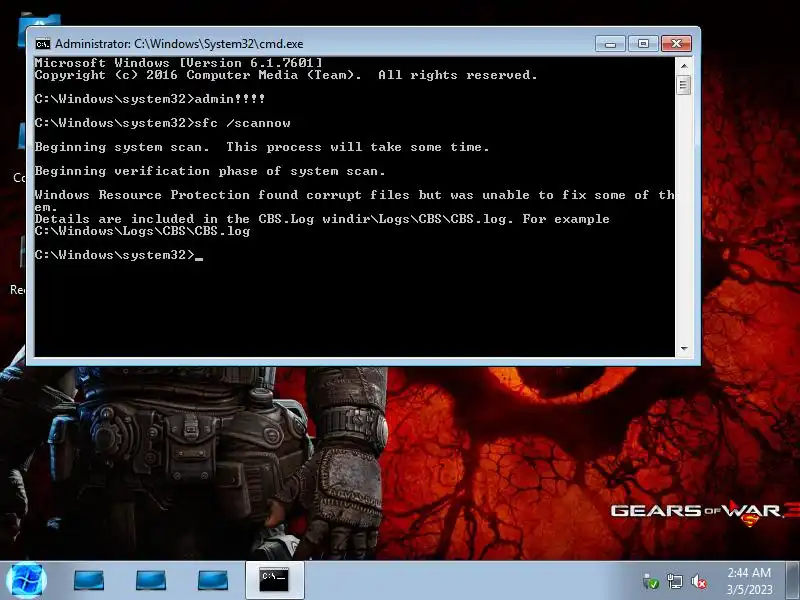Screen dimensions: 800x600
Task: Click the 'sfc /scannow' command line
Action: 163,123
